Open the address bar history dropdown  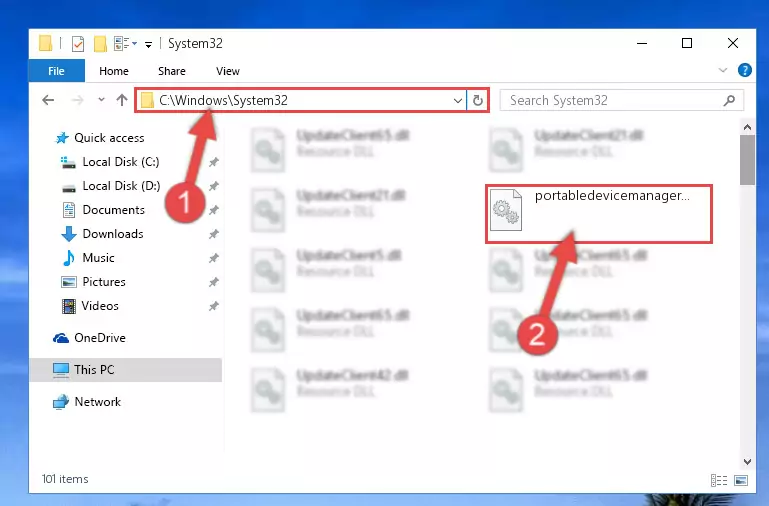click(458, 101)
